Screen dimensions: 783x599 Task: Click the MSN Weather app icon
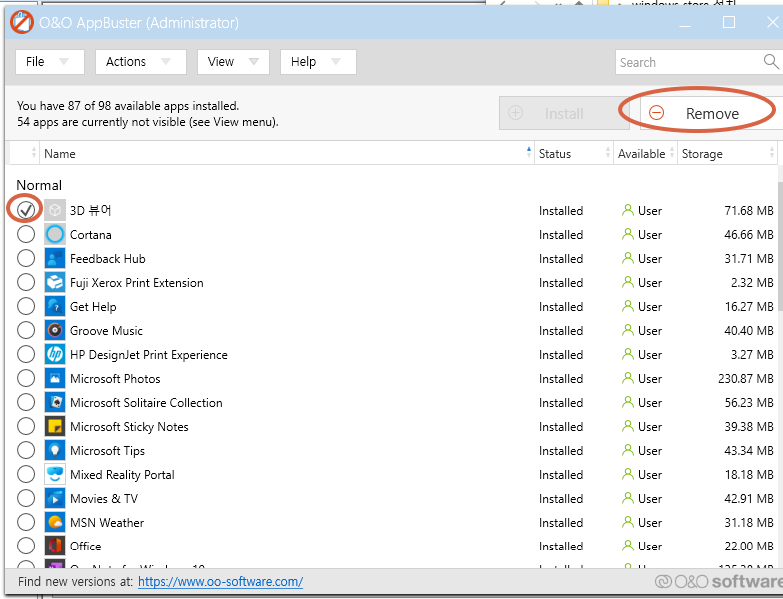[x=55, y=522]
